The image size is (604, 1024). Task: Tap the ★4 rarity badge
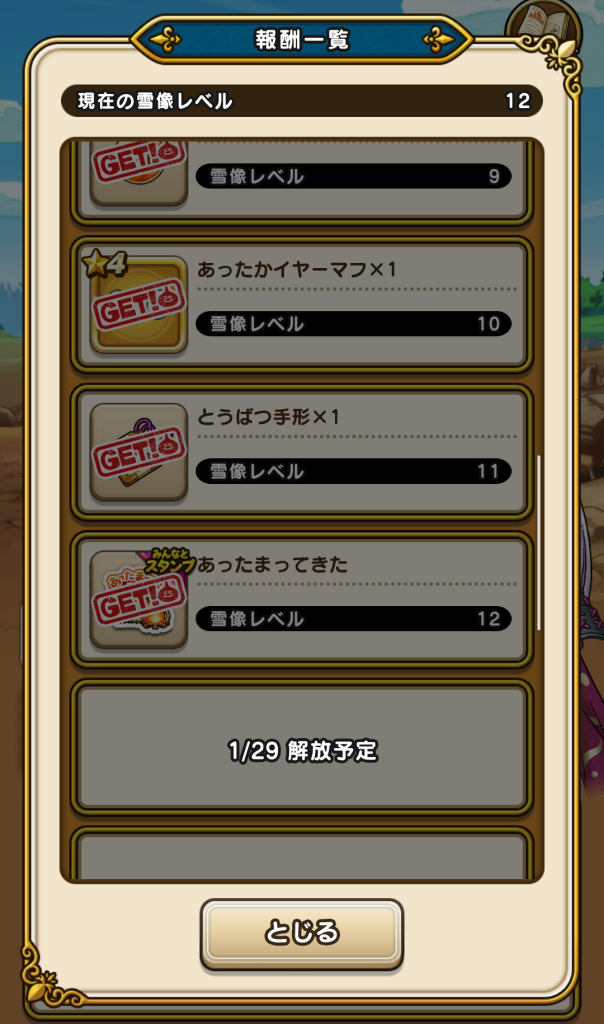tap(104, 263)
